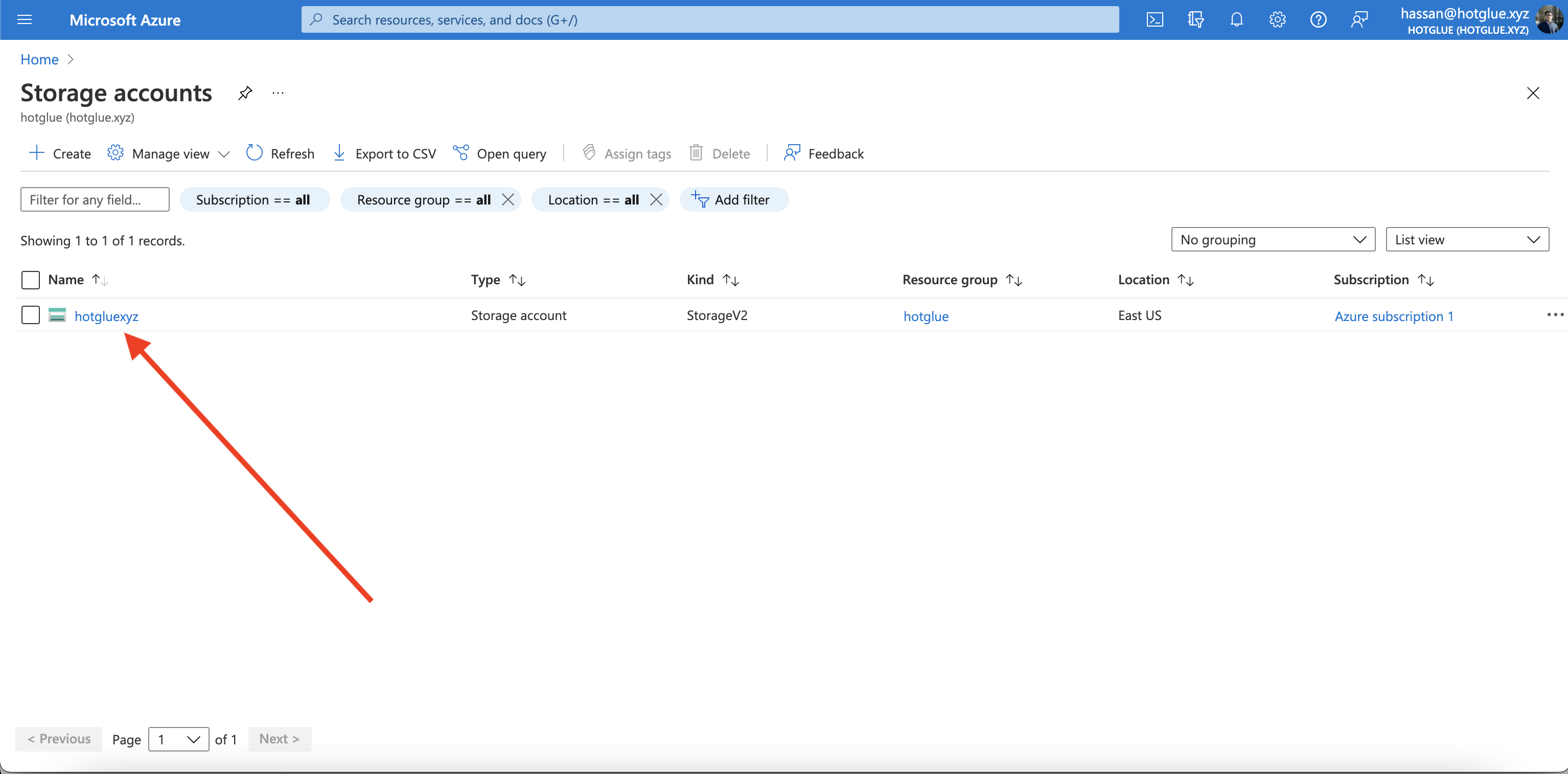Open the hamburger portal menu
The height and width of the screenshot is (774, 1568).
coord(25,20)
